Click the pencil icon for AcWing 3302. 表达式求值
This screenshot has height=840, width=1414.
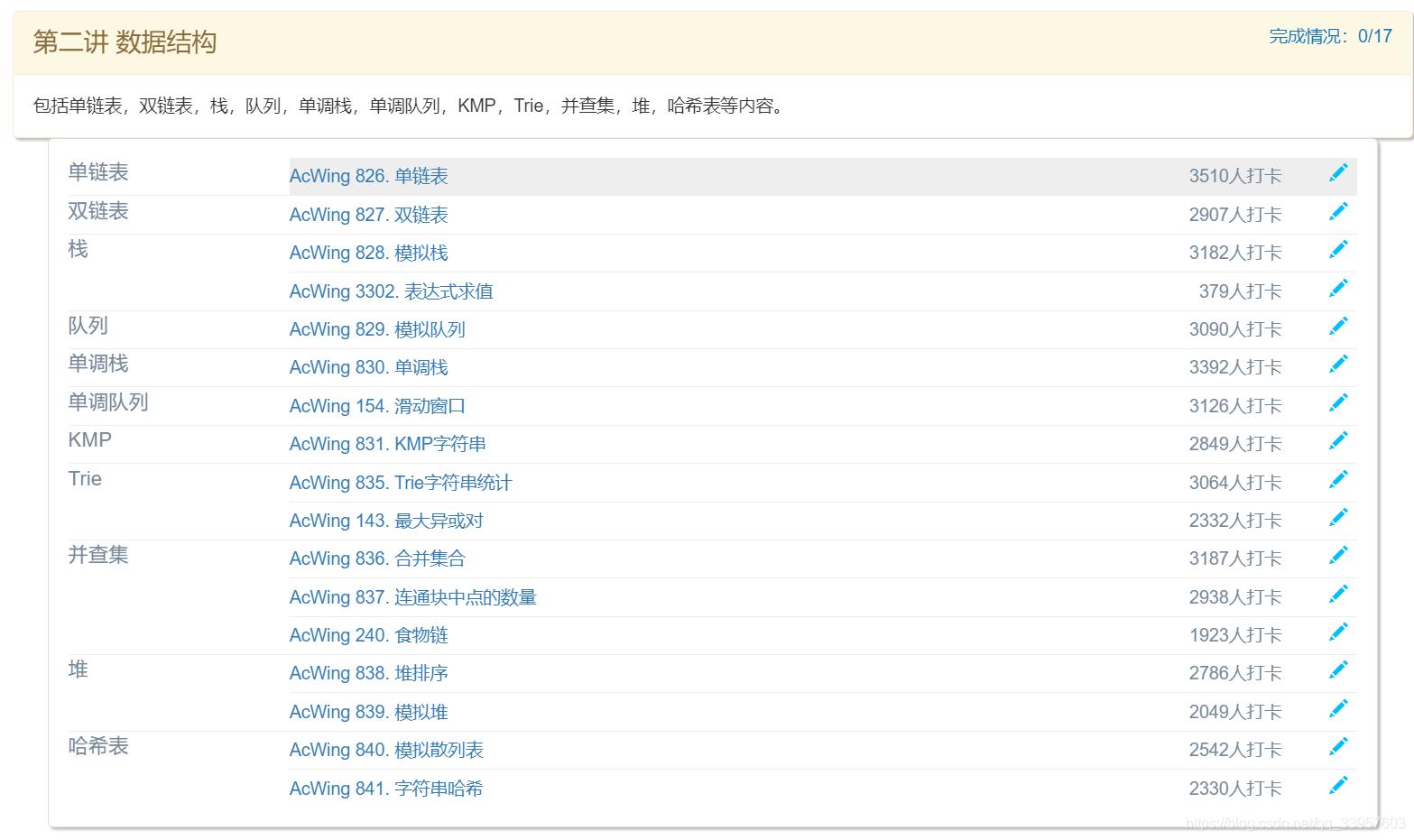coord(1338,288)
